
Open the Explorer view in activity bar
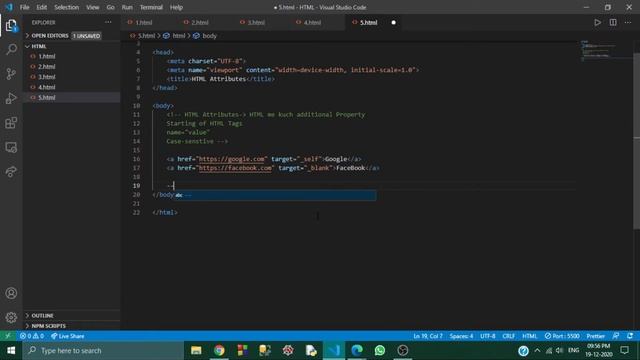pyautogui.click(x=11, y=25)
